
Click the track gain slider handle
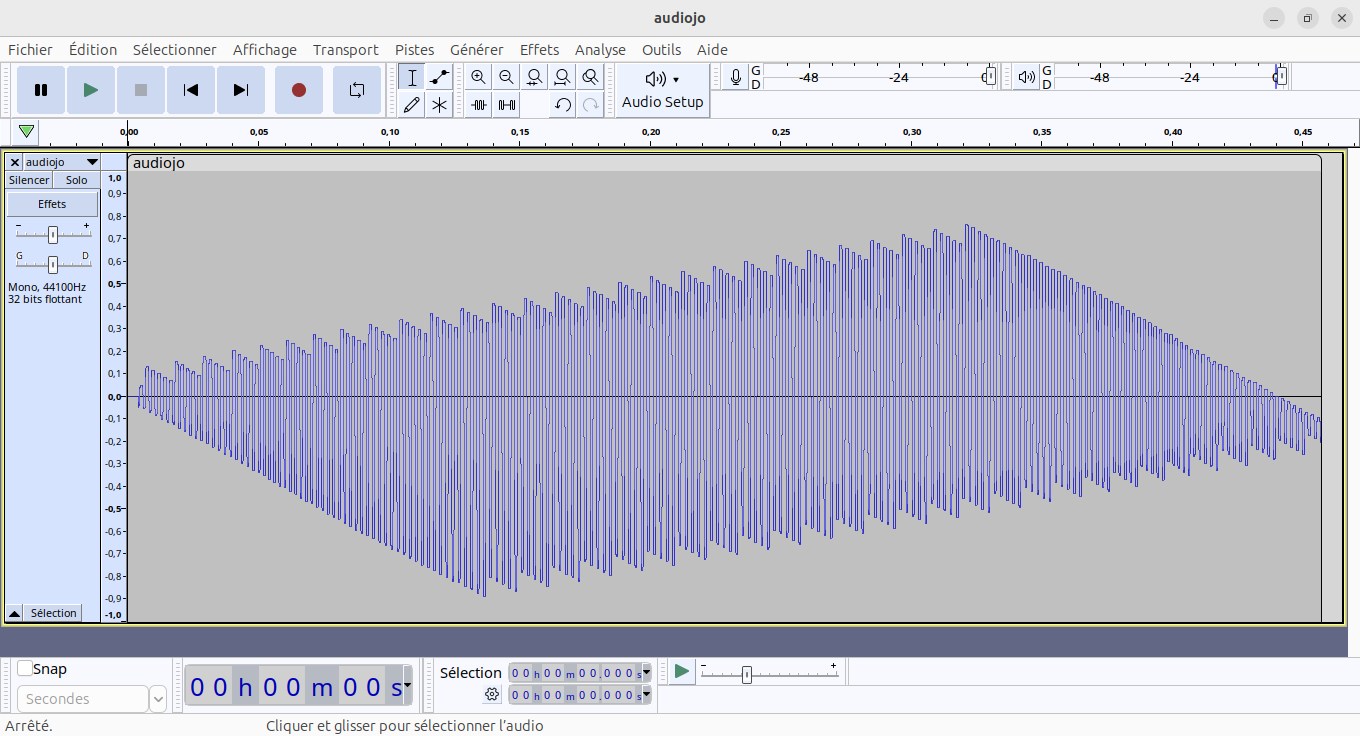[53, 235]
